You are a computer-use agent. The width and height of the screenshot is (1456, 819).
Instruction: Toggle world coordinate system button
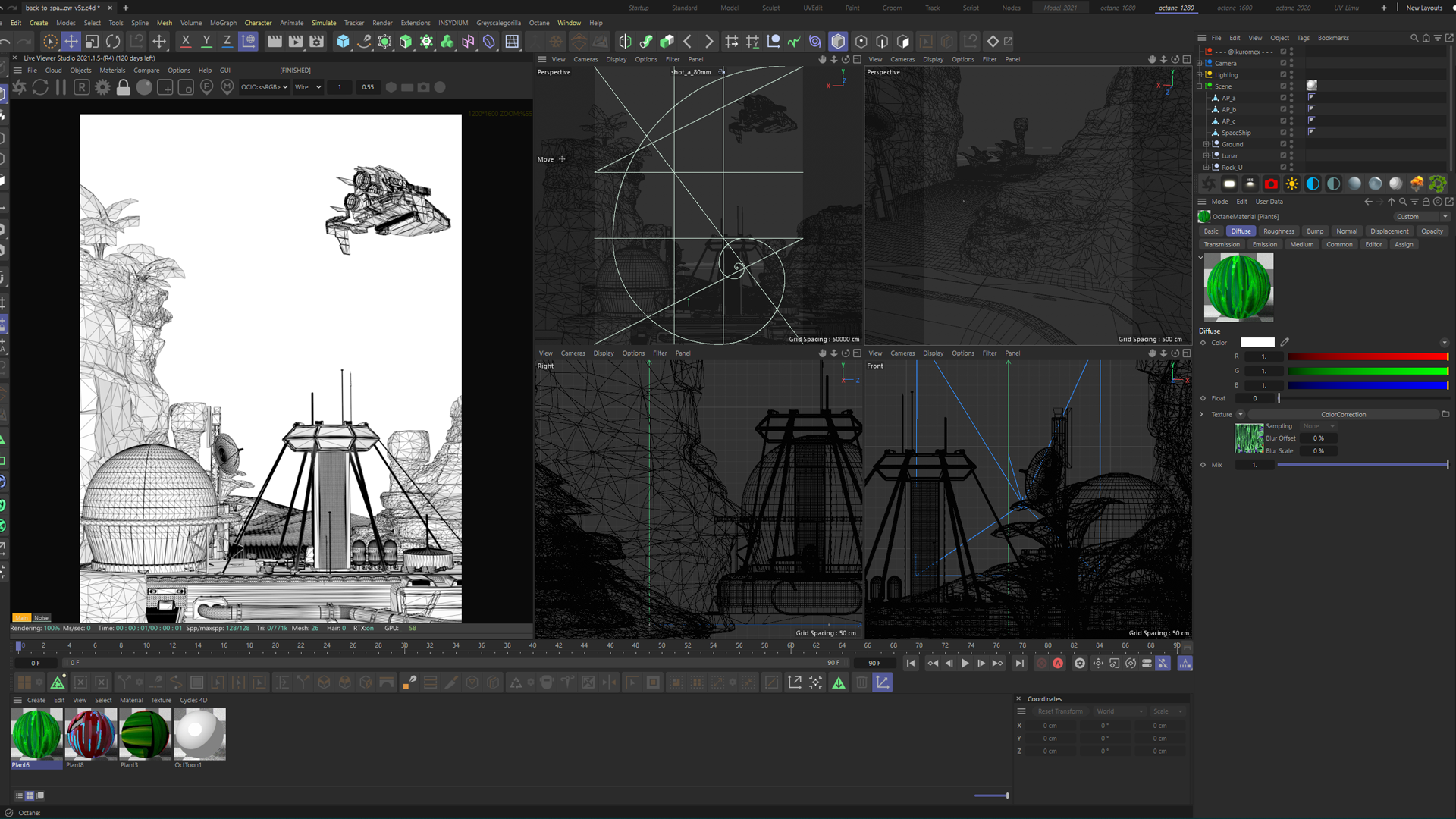click(248, 42)
